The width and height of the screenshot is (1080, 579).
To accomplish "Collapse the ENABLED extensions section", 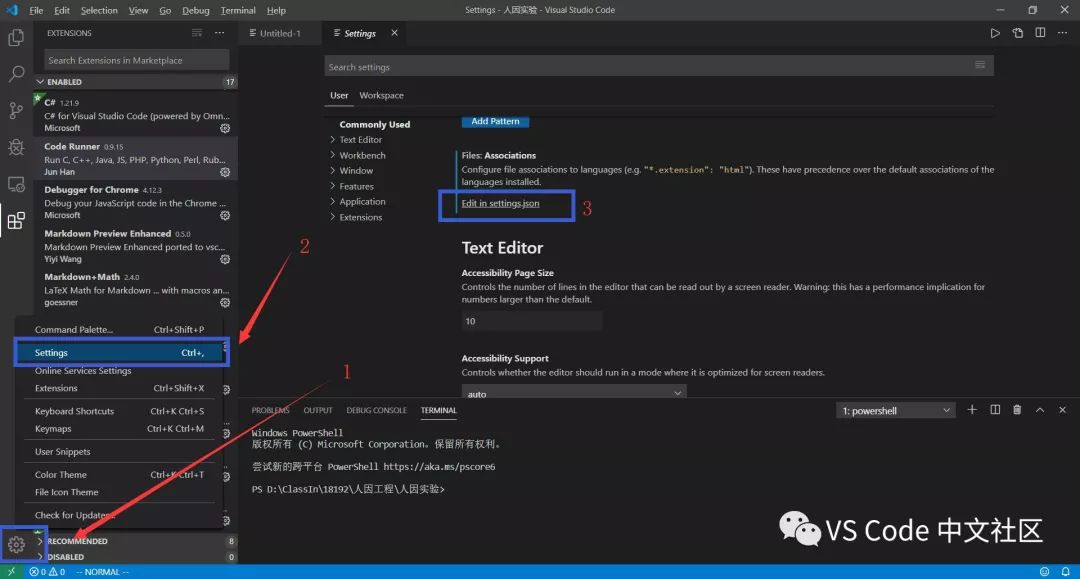I will [x=136, y=82].
